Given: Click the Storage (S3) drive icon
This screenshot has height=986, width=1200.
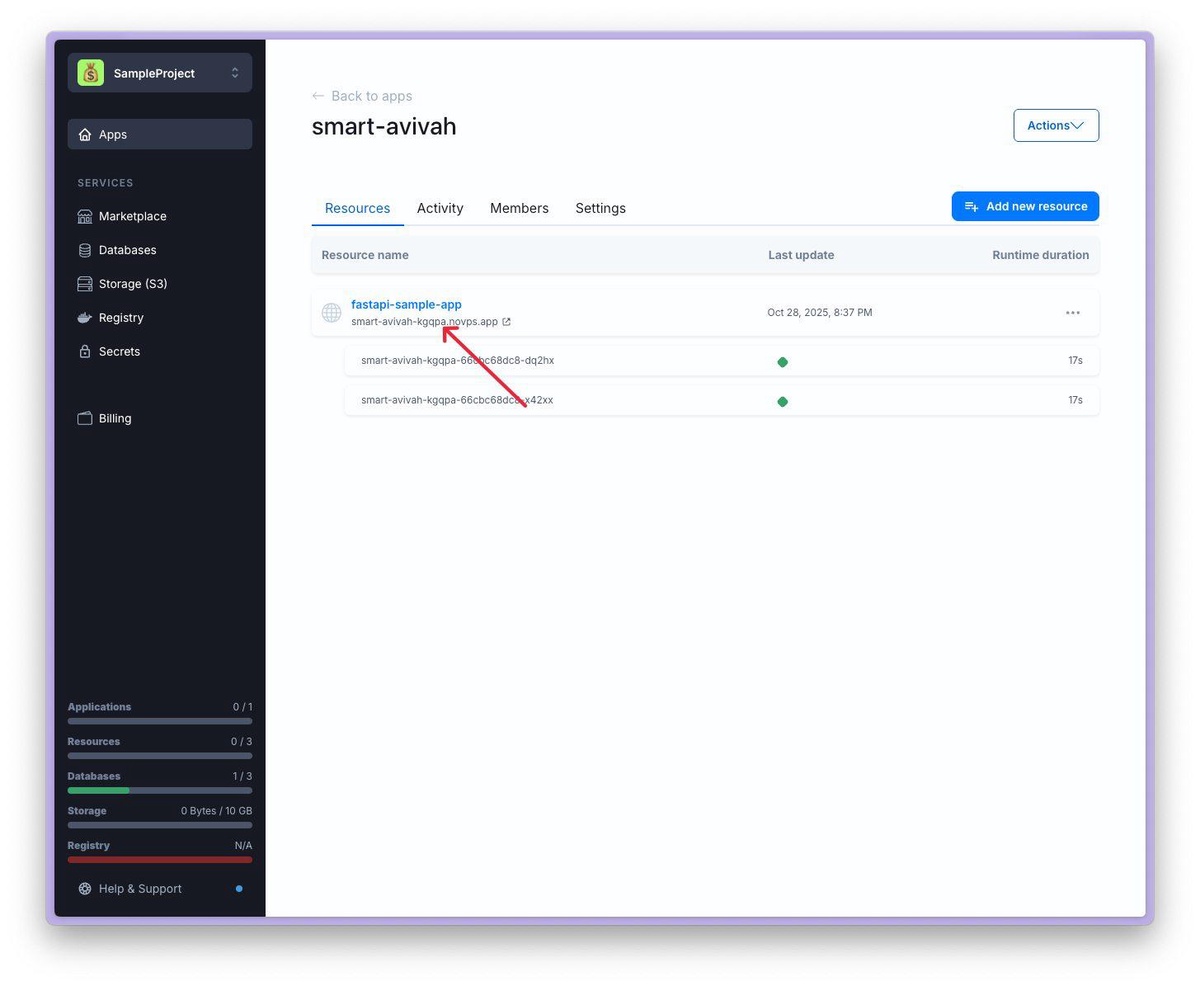Looking at the screenshot, I should coord(85,284).
